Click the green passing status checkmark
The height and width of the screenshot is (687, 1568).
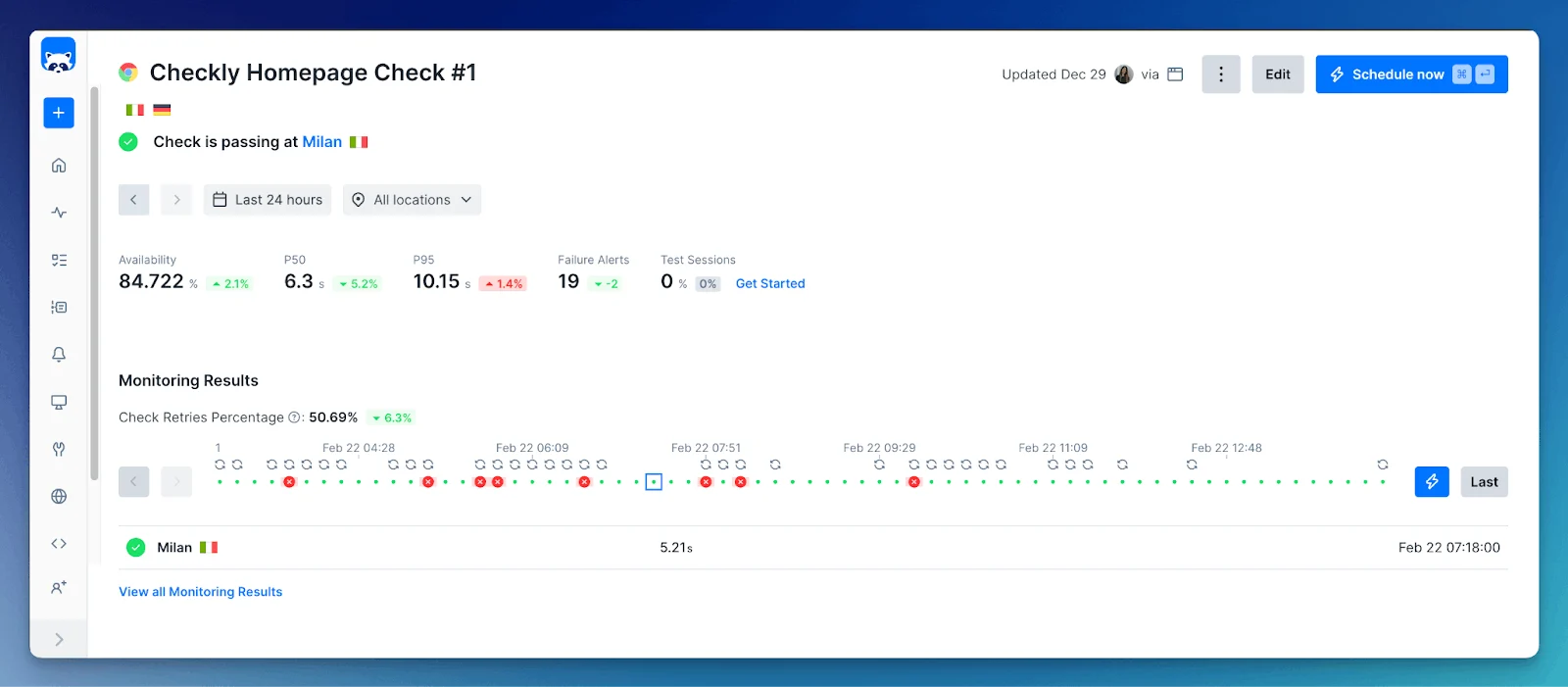pyautogui.click(x=128, y=142)
